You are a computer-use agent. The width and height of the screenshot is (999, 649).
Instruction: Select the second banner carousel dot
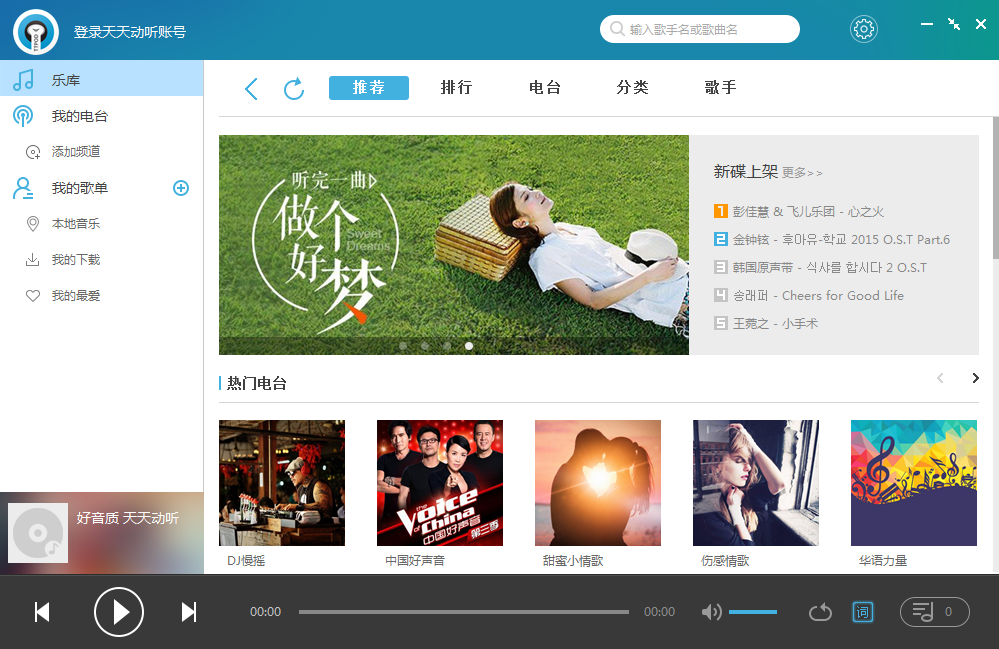(x=425, y=346)
